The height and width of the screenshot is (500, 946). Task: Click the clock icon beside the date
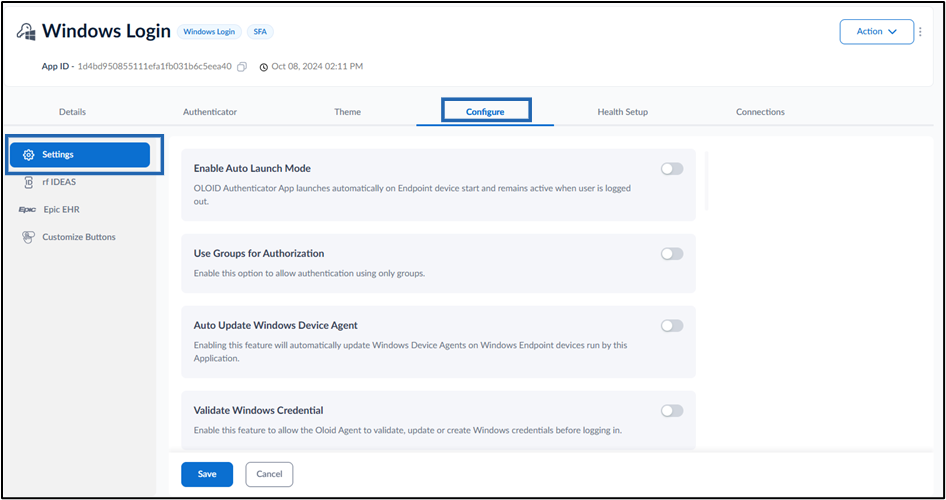264,67
